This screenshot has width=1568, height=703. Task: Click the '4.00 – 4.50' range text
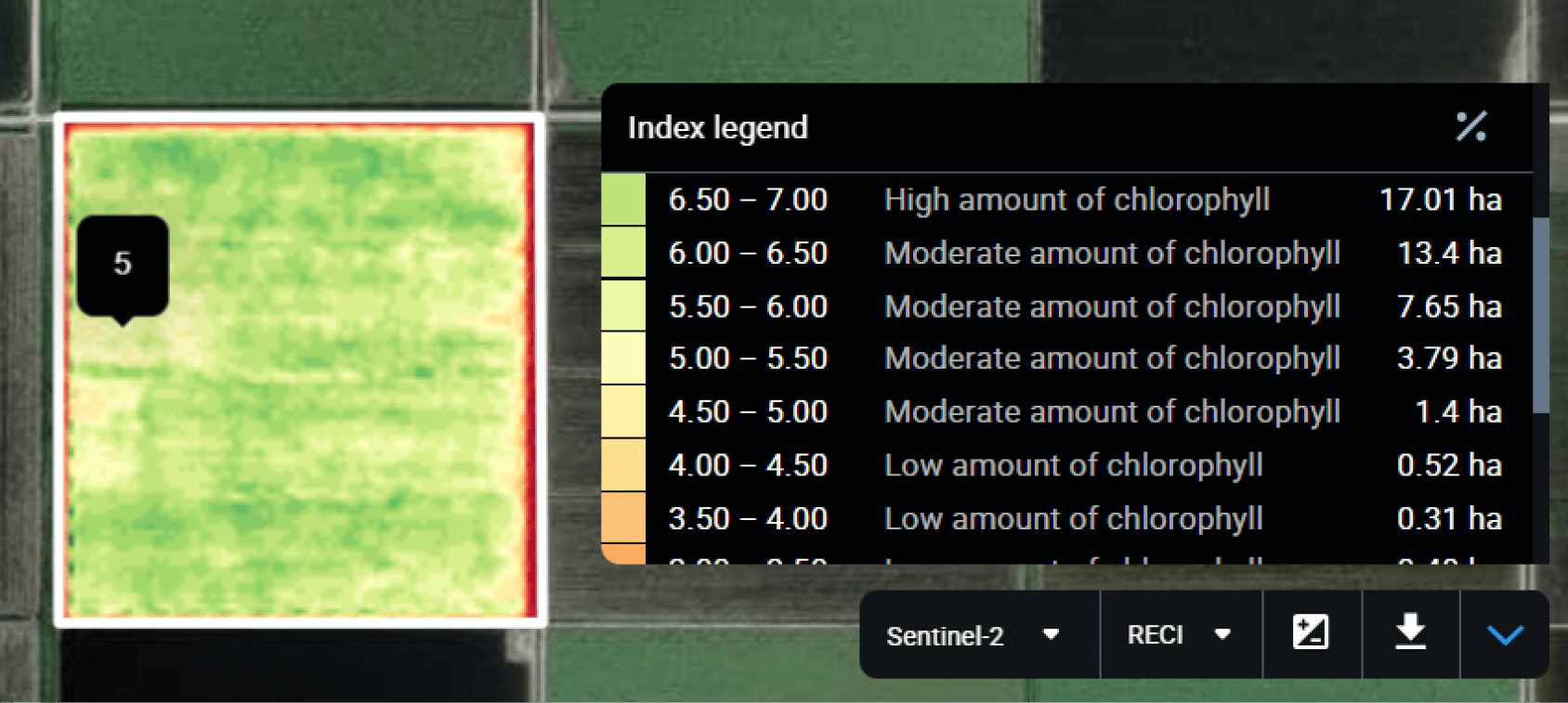[748, 465]
